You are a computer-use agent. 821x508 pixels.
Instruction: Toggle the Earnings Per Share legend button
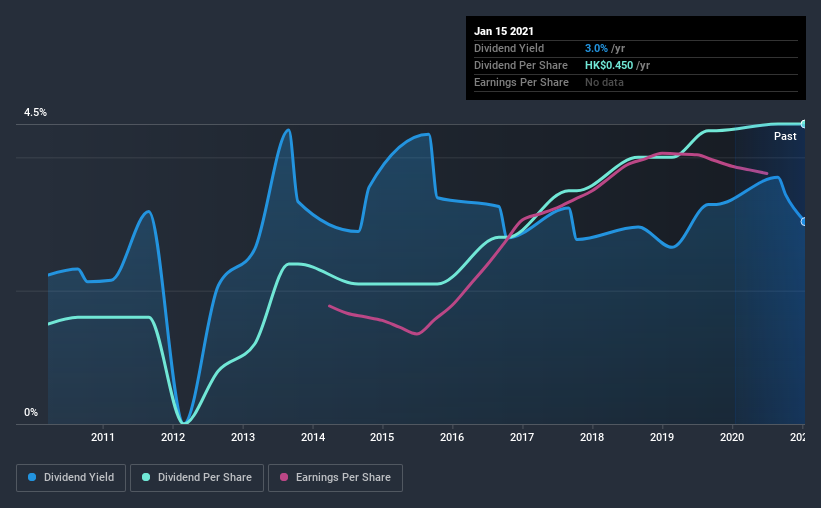click(x=335, y=478)
